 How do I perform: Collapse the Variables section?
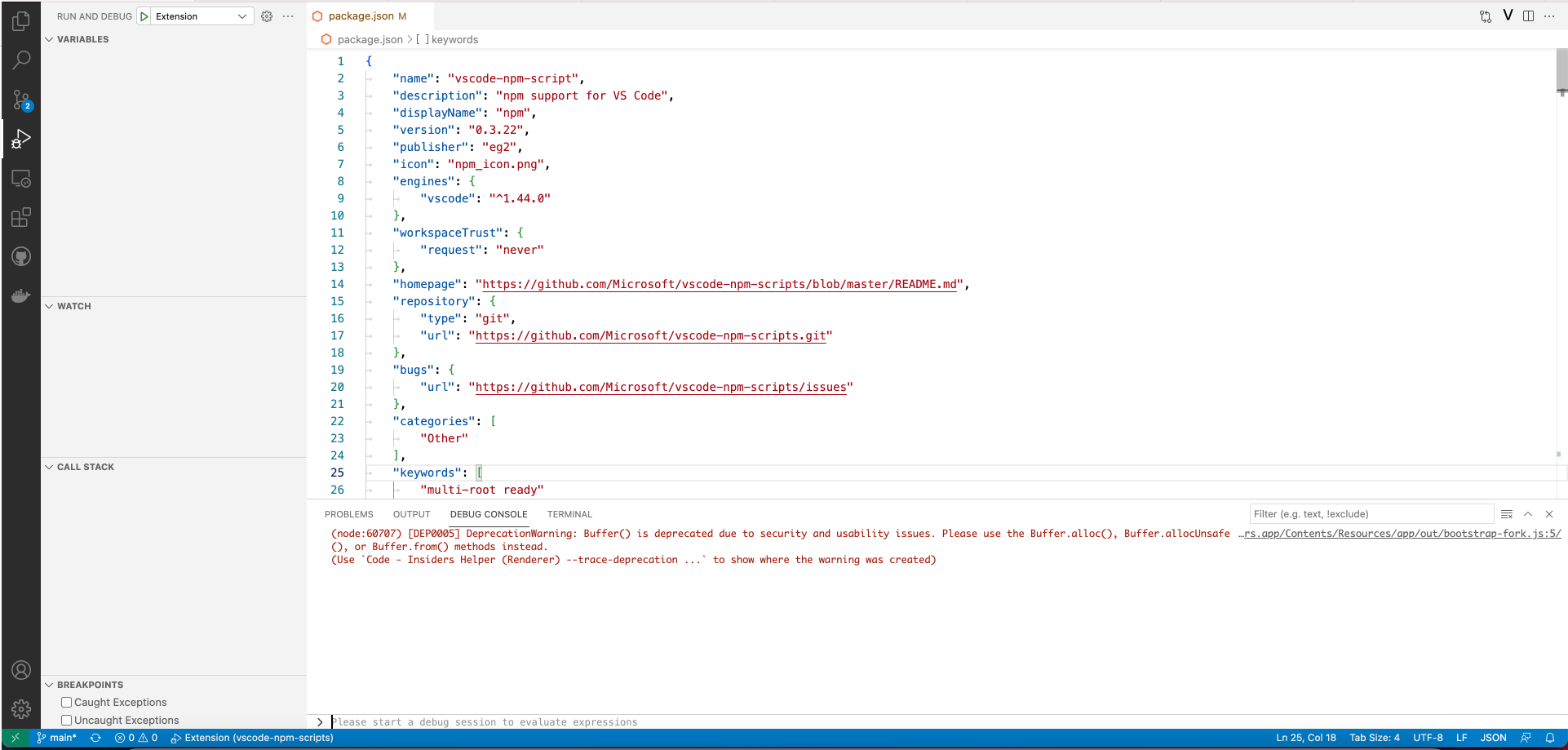[49, 38]
